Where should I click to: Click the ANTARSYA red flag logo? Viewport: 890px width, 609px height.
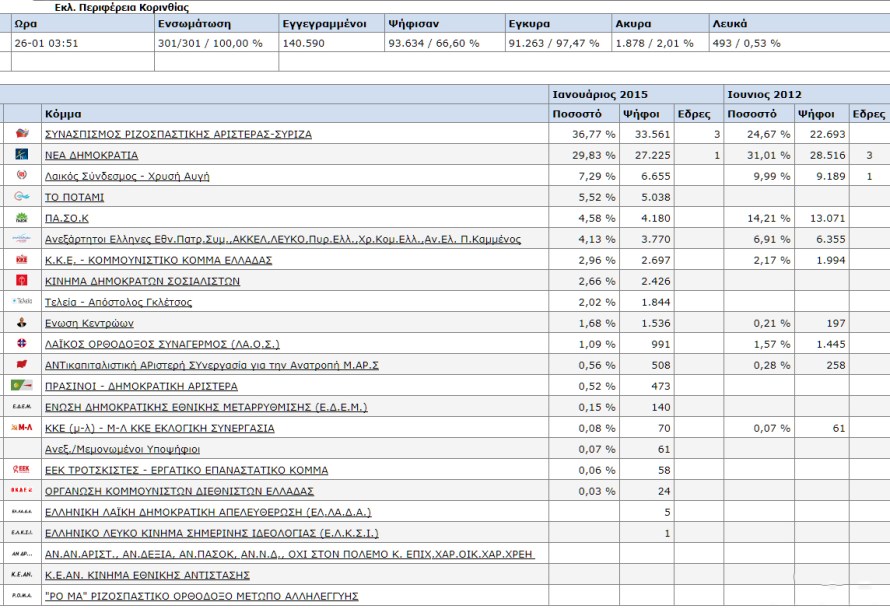coord(22,365)
